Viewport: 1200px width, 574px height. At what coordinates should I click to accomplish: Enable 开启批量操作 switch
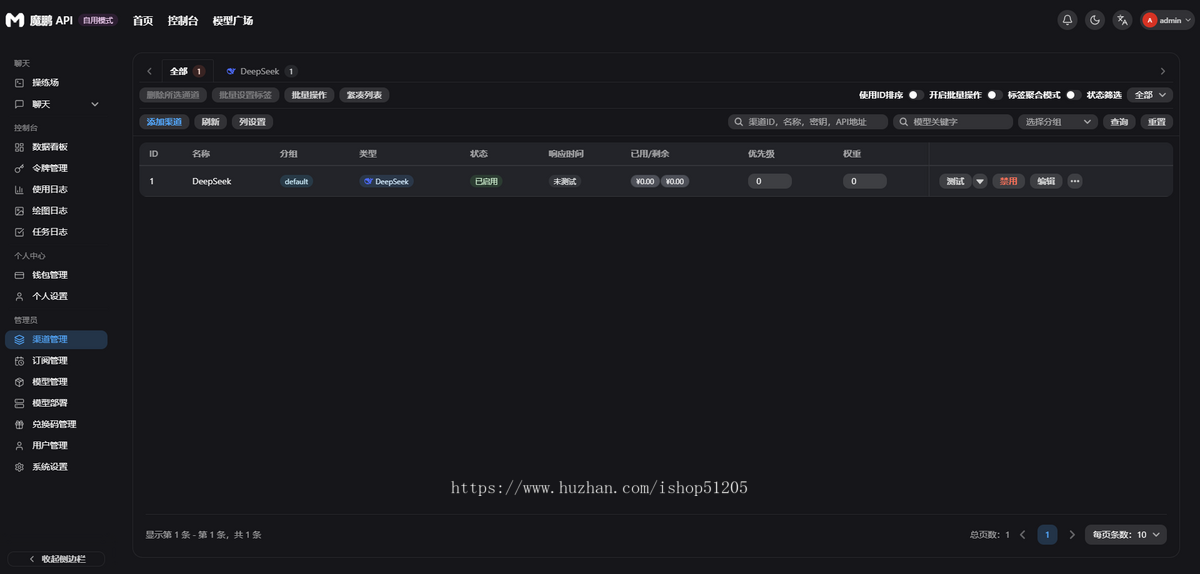click(993, 95)
